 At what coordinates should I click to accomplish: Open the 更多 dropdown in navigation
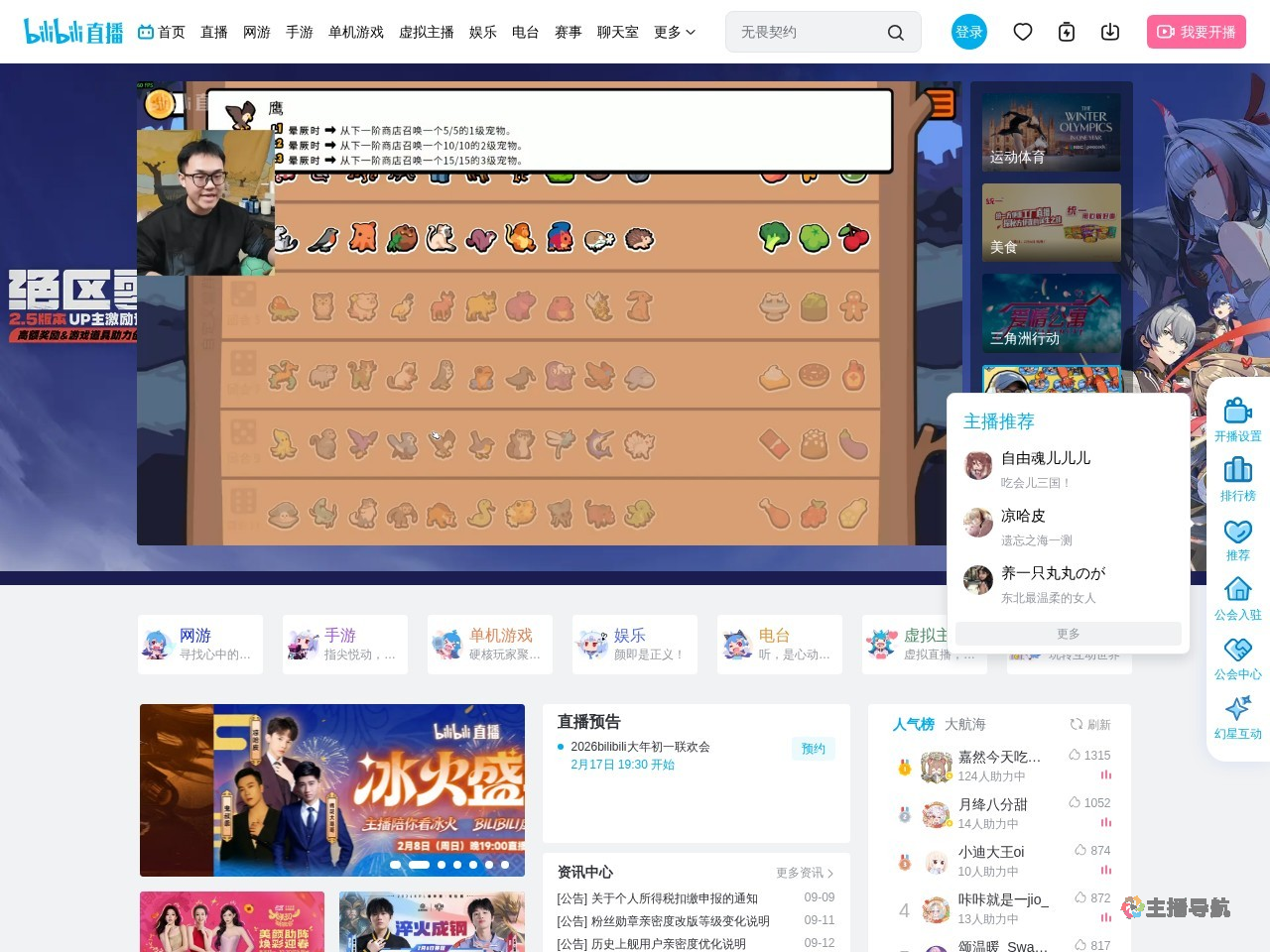point(674,32)
